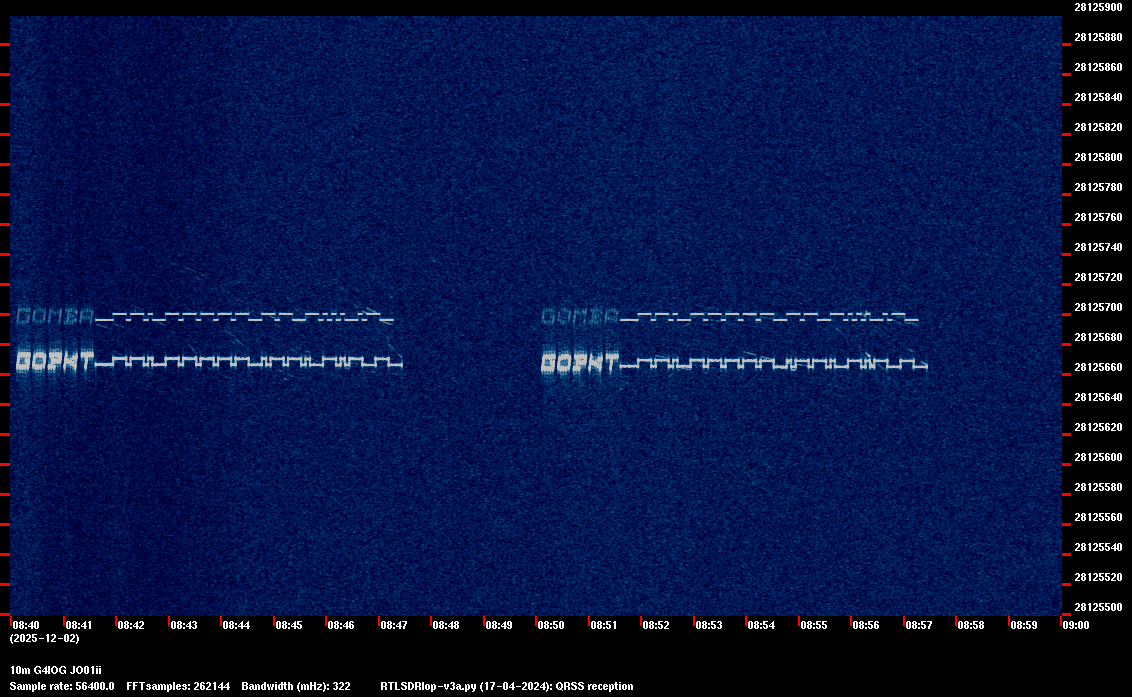Click the 28125620 frequency label

pos(1098,427)
